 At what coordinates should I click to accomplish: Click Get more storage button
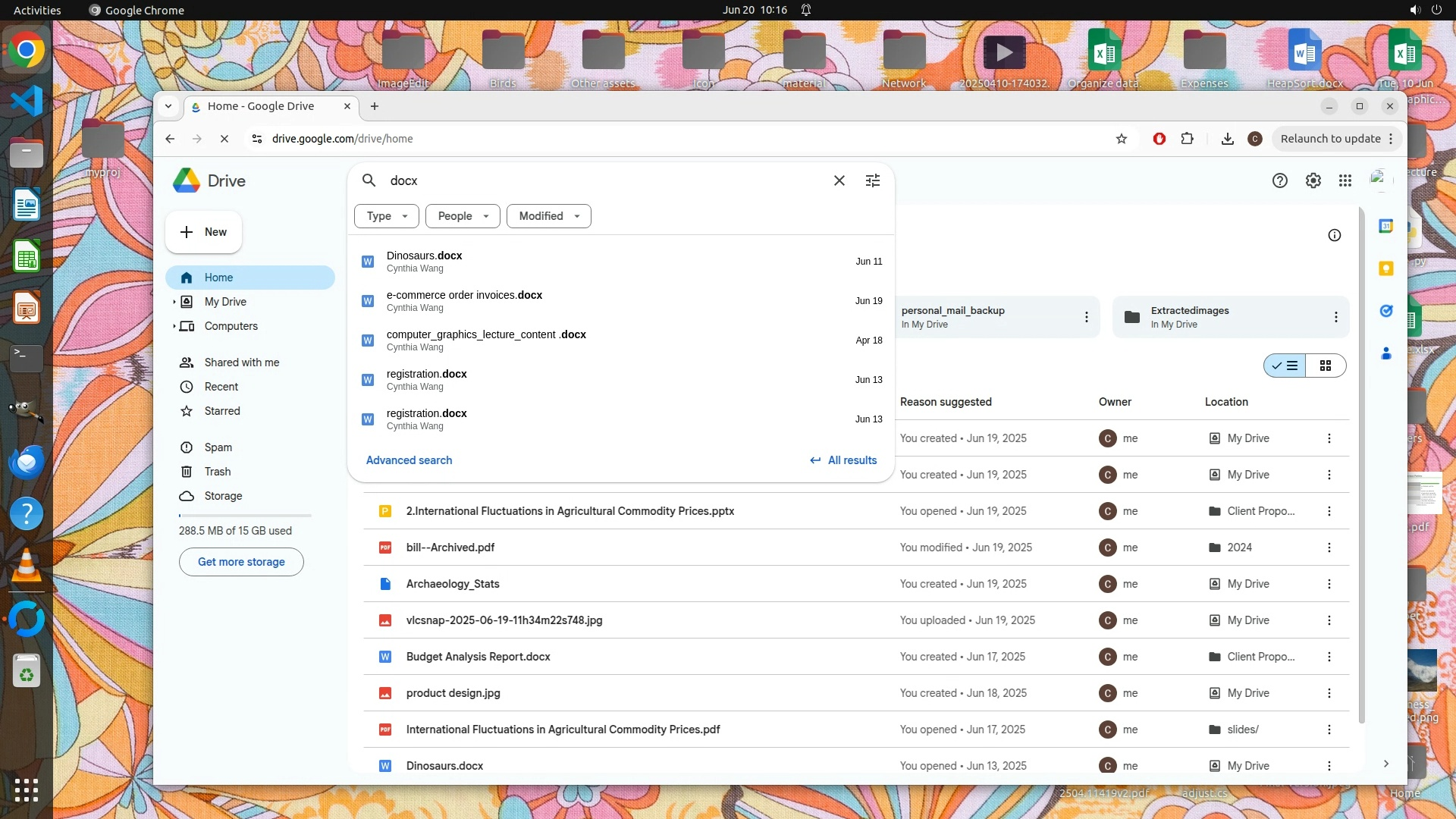click(x=241, y=562)
